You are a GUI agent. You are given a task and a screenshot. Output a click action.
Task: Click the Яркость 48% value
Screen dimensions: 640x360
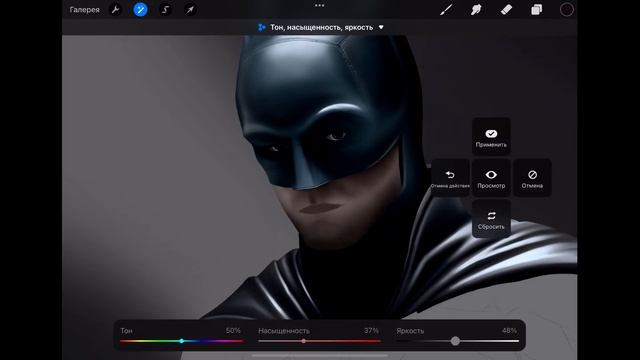(x=509, y=331)
